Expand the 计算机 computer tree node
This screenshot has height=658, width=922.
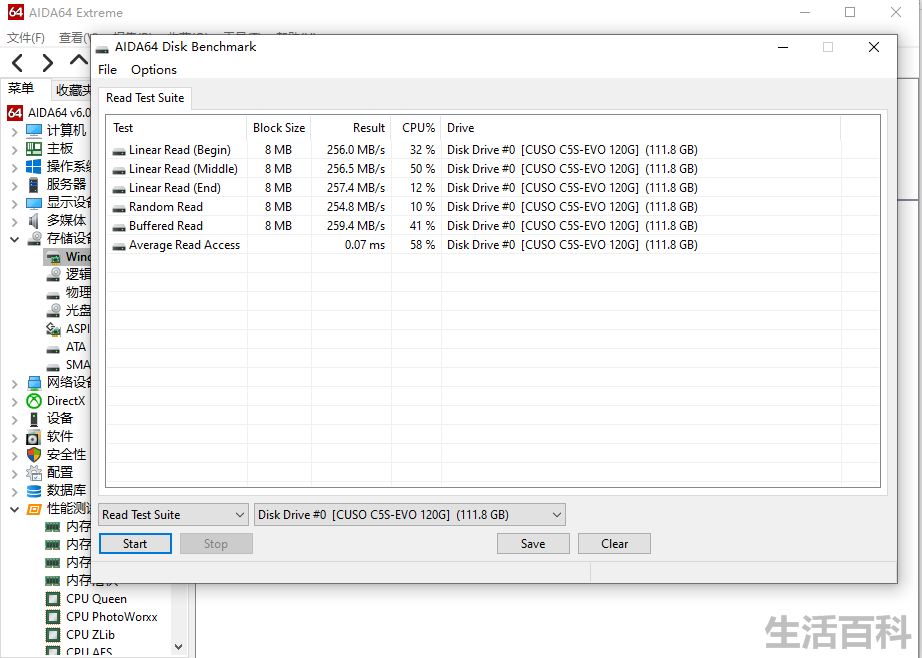tap(15, 131)
